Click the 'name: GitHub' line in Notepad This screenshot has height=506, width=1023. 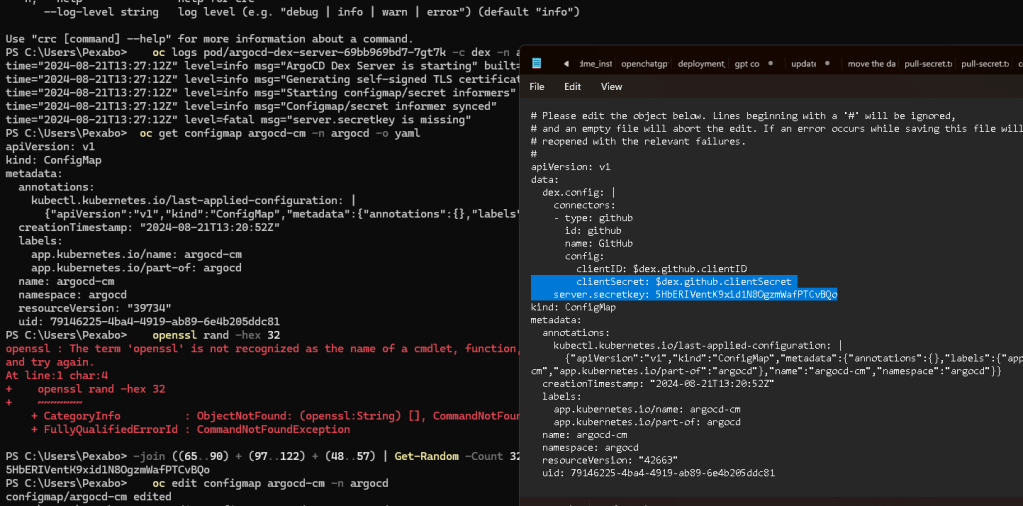click(x=598, y=243)
